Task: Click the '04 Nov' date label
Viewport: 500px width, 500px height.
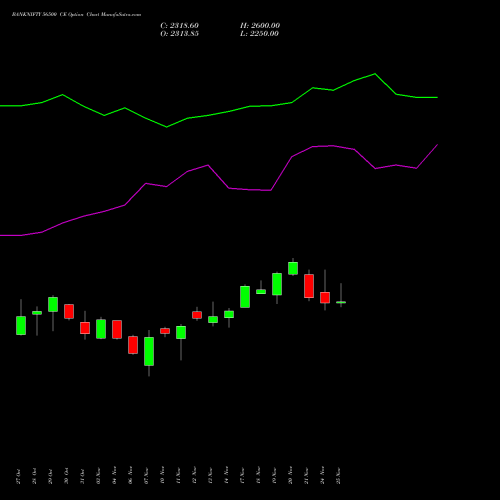Action: pos(114,476)
